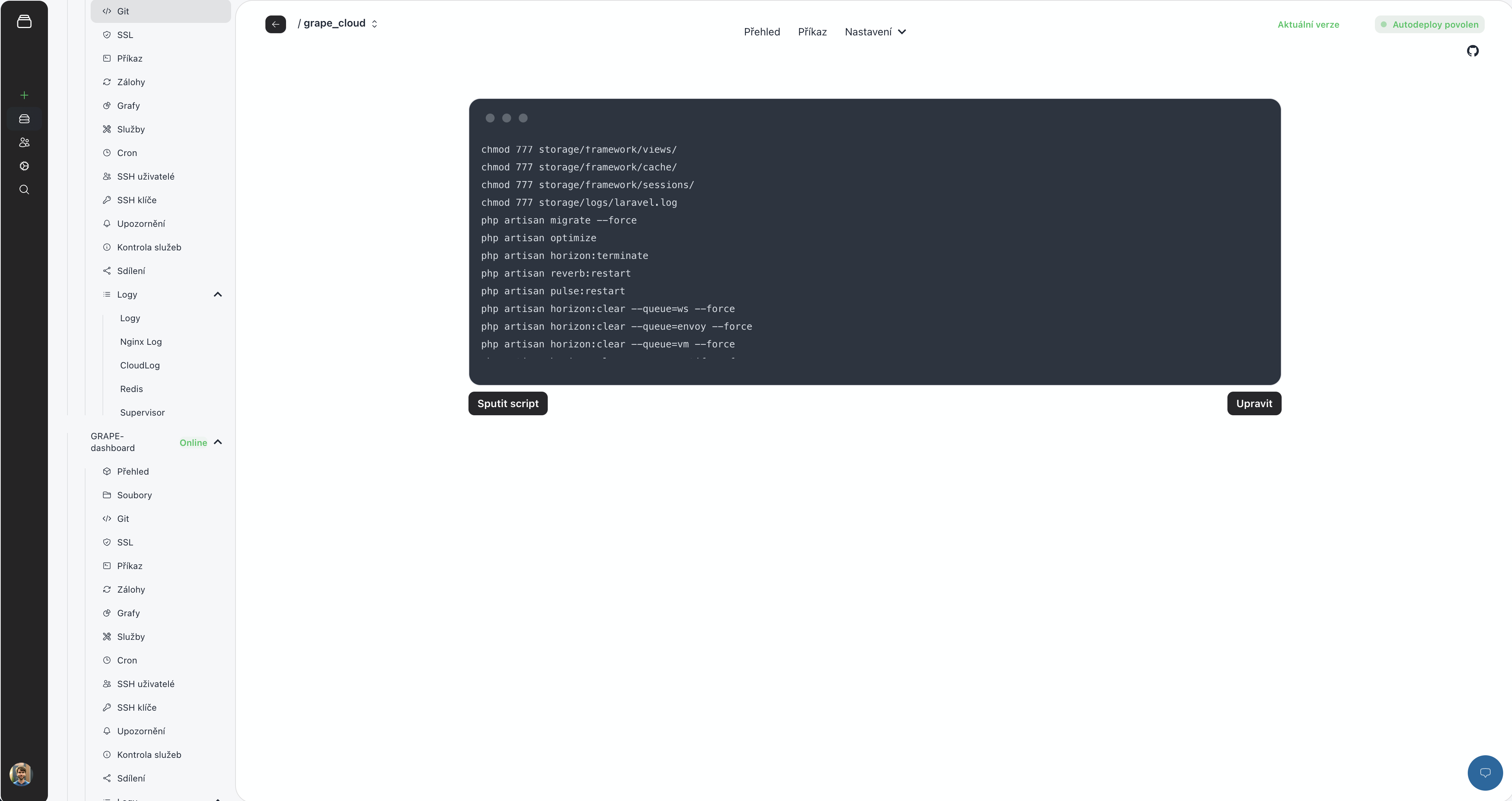Open the gear settings icon in left rail
Viewport: 1512px width, 801px height.
click(24, 166)
